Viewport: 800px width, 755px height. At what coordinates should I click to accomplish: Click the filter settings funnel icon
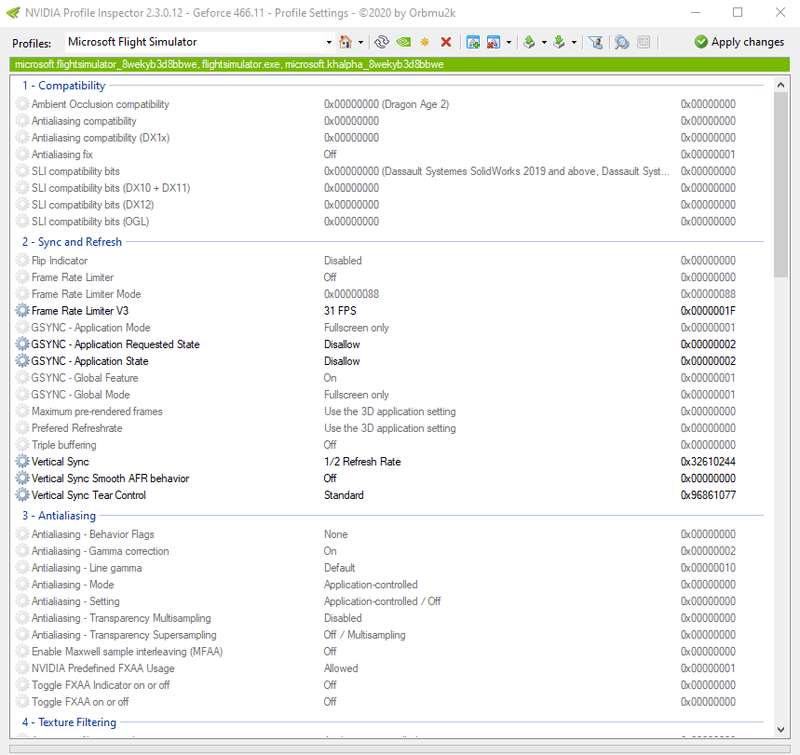[x=595, y=42]
